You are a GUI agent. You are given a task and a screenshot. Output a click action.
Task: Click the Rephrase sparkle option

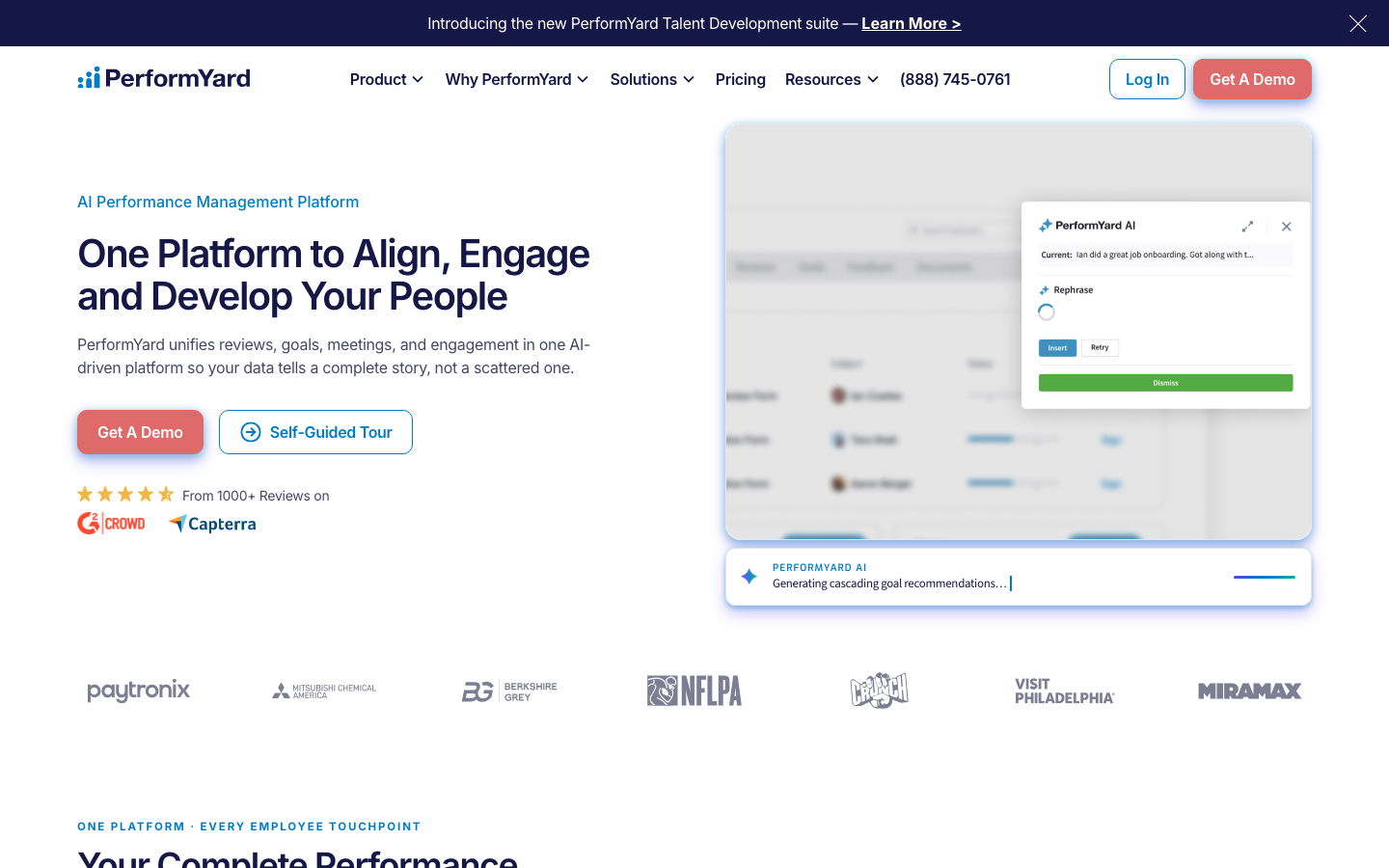coord(1066,290)
